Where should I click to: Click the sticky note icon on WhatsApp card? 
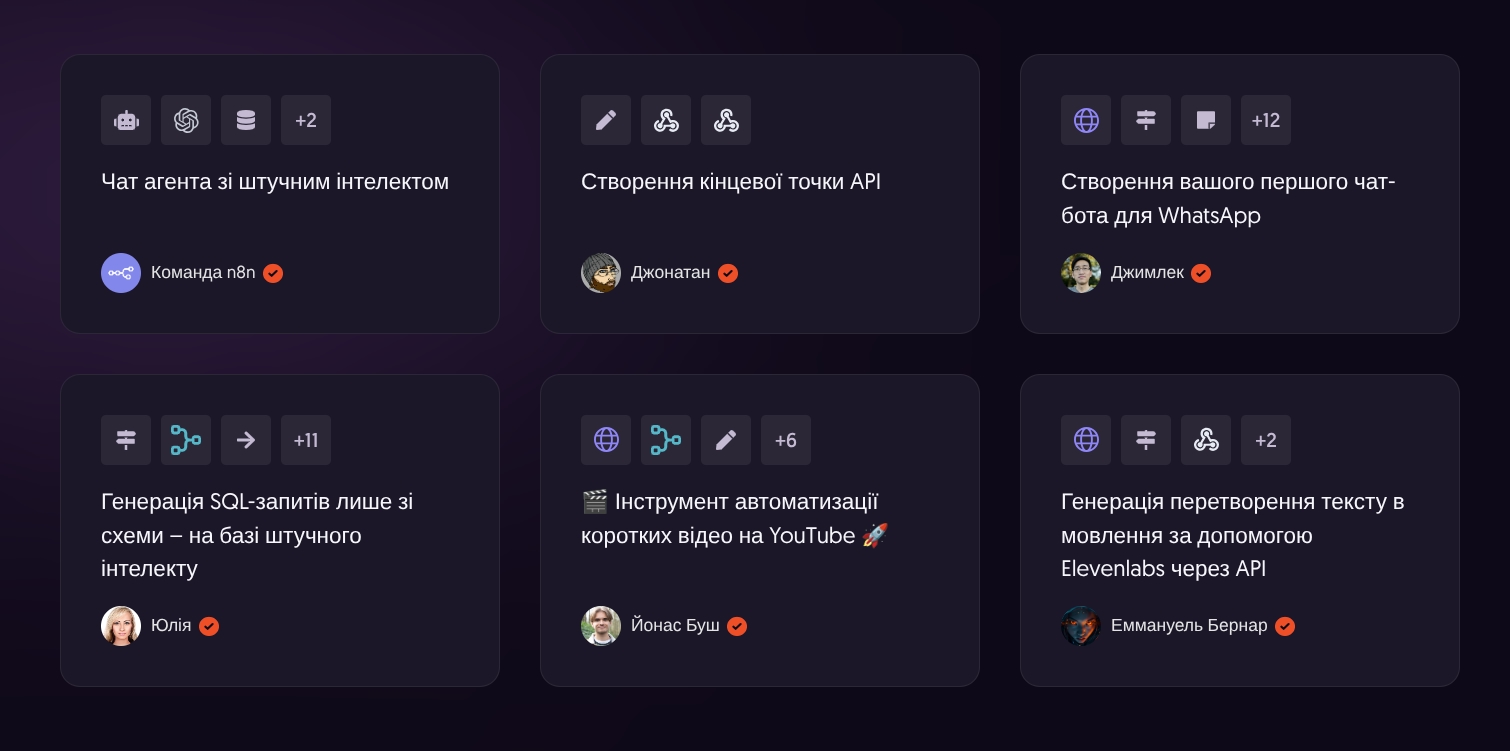click(x=1206, y=120)
